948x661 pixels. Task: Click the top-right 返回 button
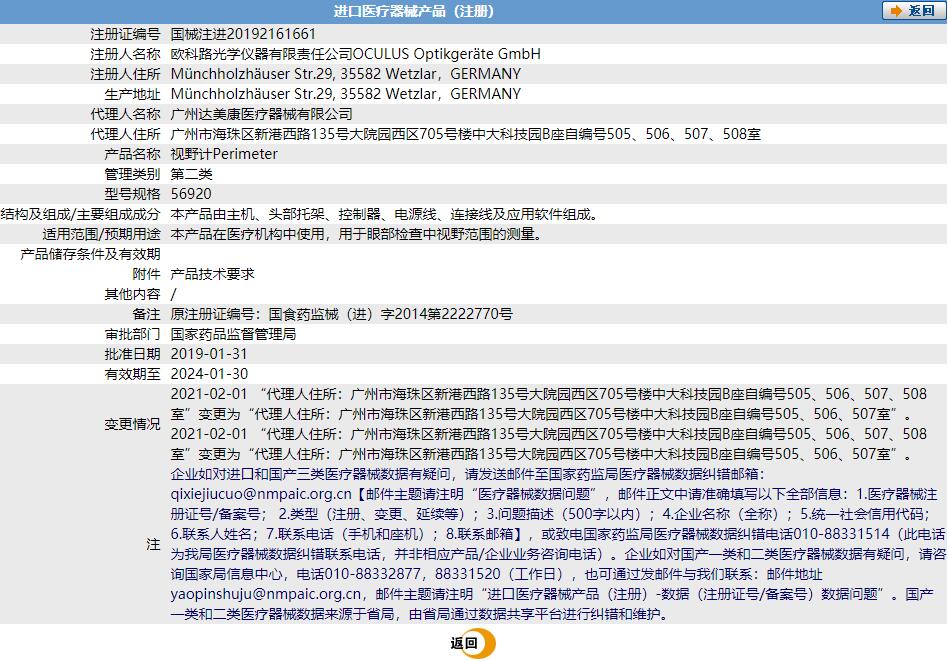[914, 11]
